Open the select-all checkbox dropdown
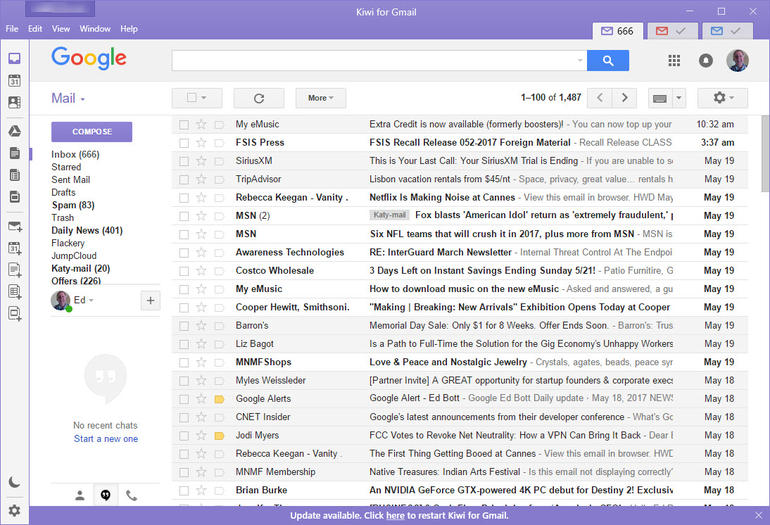The height and width of the screenshot is (525, 770). [x=204, y=98]
